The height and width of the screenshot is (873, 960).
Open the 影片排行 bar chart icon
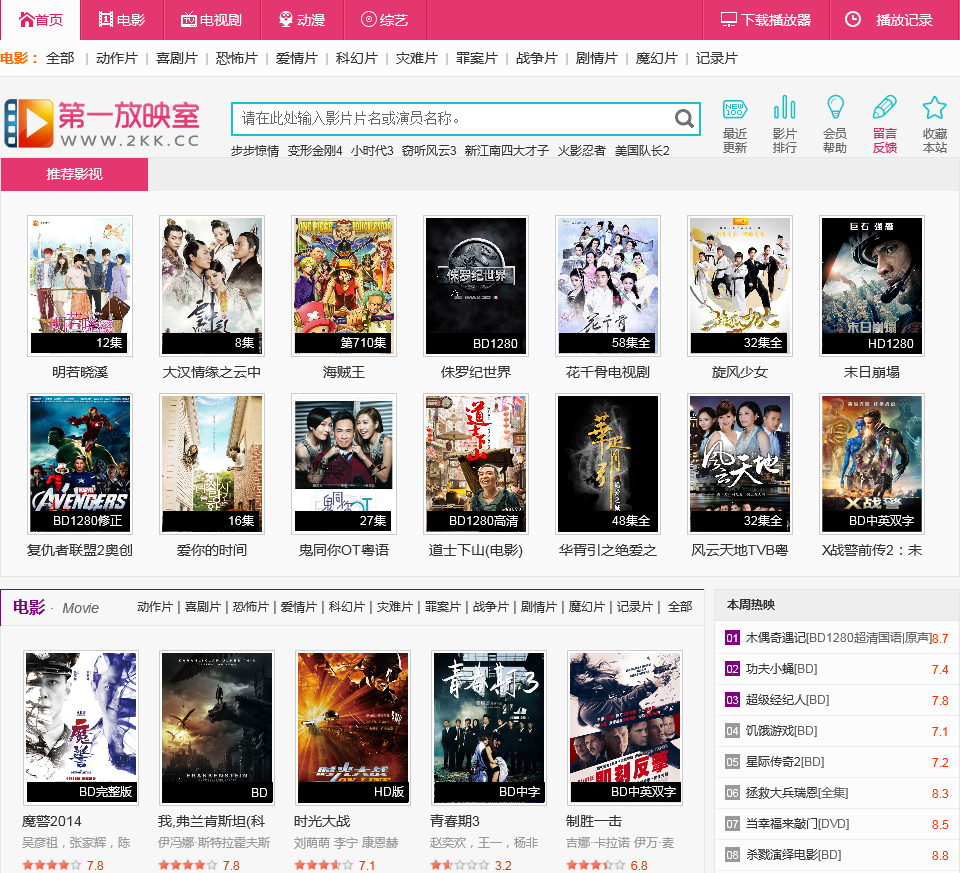coord(784,107)
